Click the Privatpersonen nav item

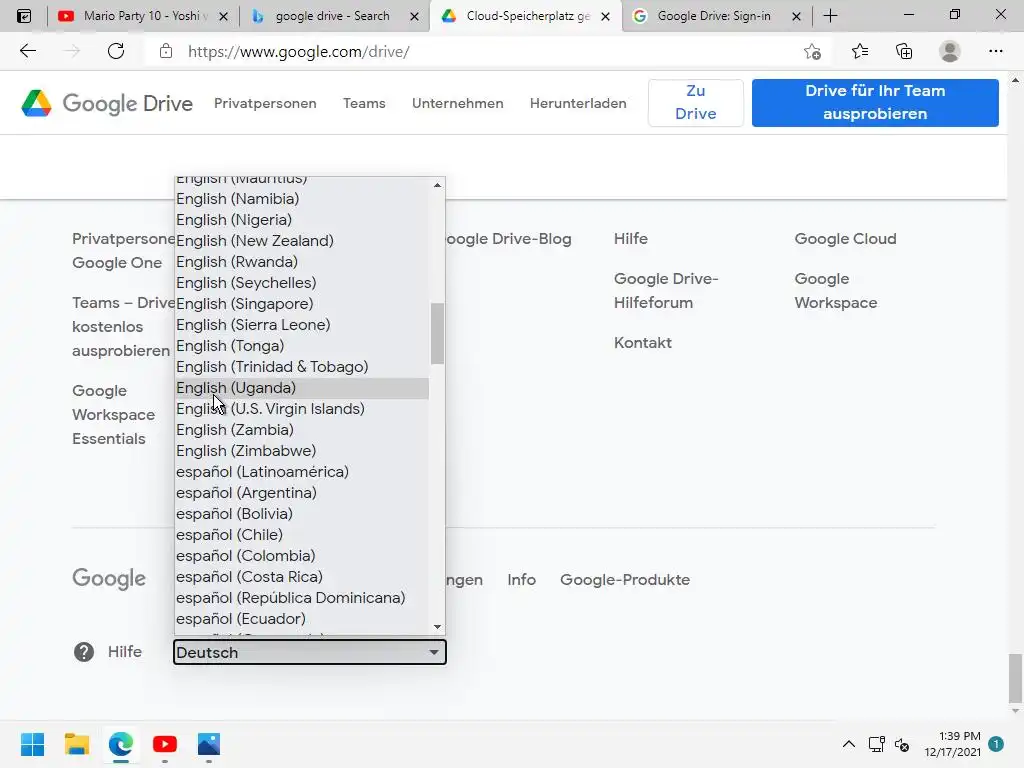265,103
